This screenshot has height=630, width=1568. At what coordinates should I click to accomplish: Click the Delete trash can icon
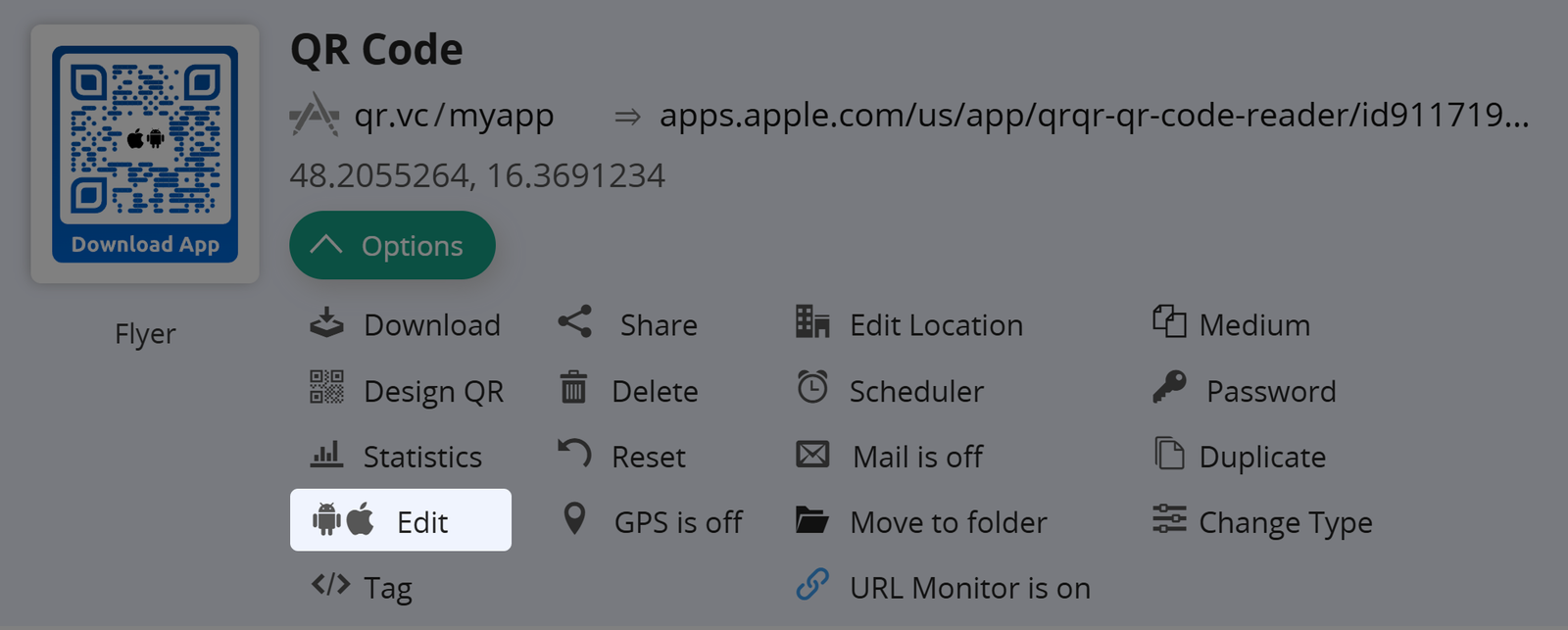573,388
